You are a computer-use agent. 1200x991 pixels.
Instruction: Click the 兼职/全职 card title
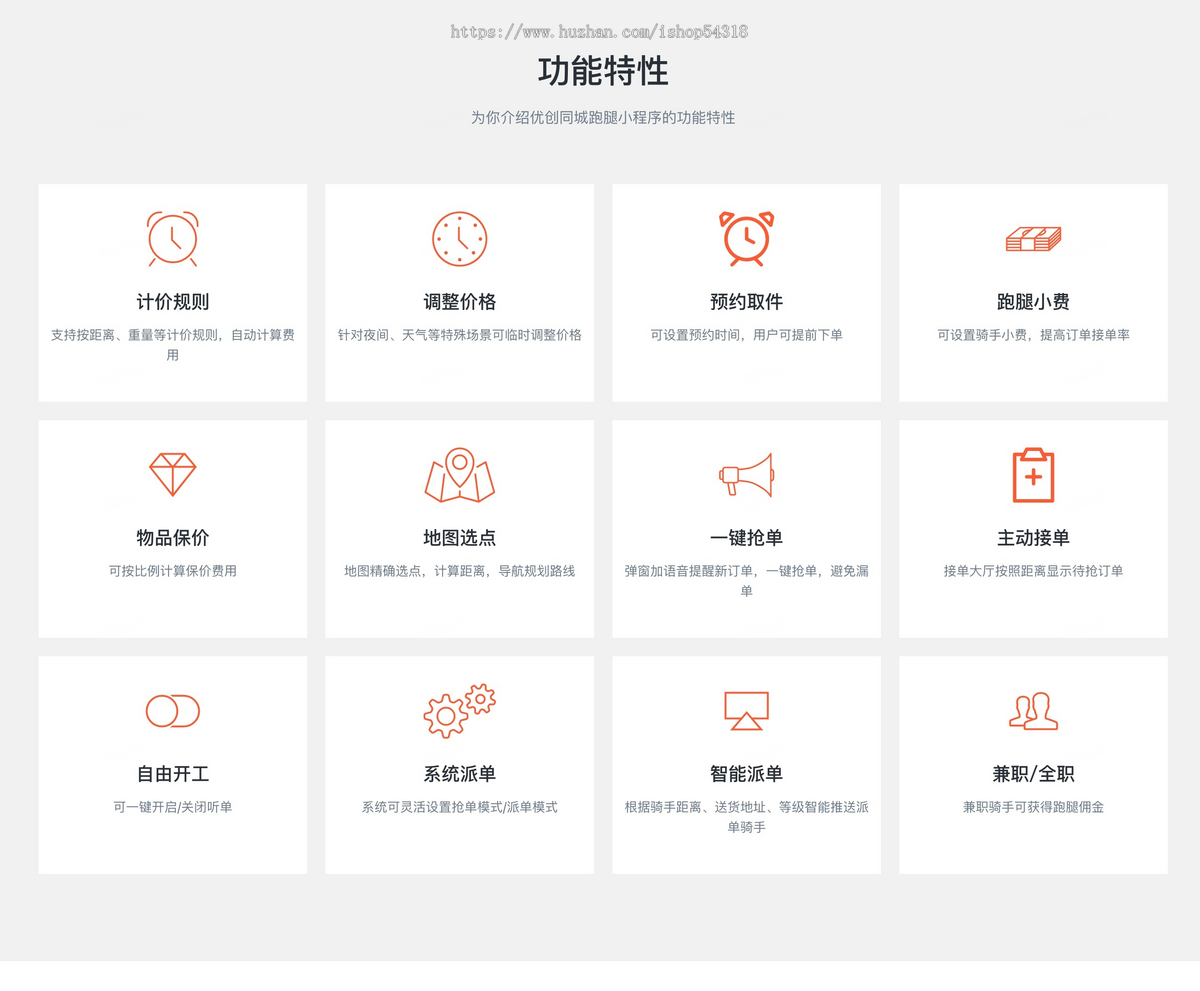[x=1033, y=774]
